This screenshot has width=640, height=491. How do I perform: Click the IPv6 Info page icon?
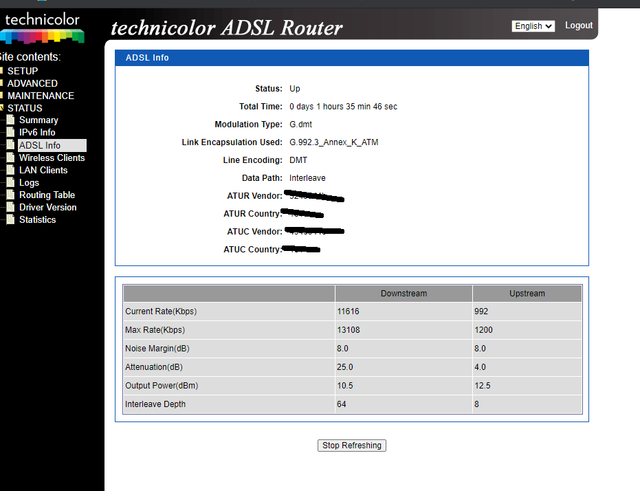tap(11, 132)
